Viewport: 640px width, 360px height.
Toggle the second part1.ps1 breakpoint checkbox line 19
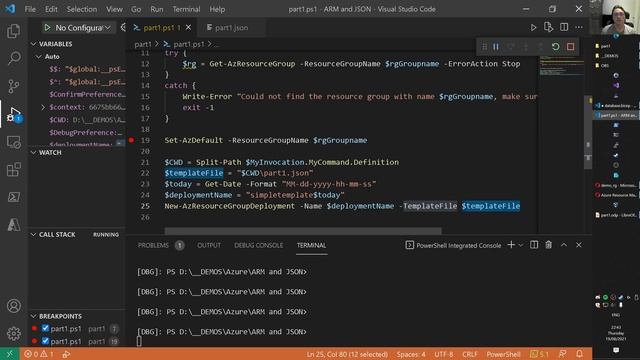tap(45, 341)
